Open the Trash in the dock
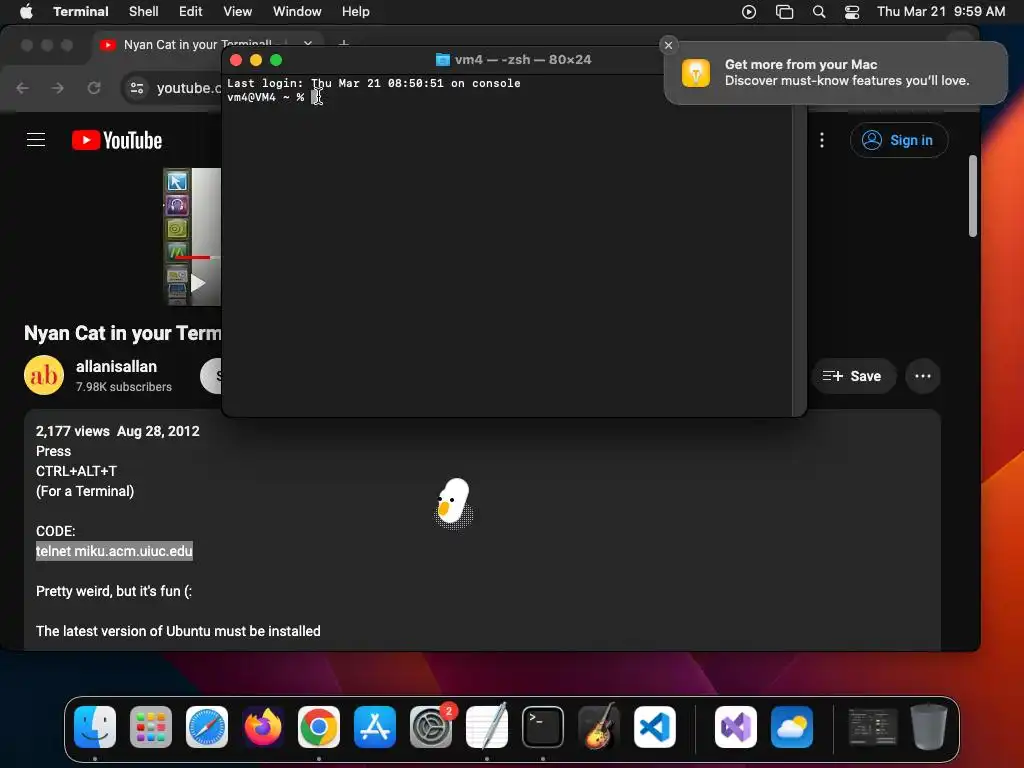The width and height of the screenshot is (1024, 768). [929, 727]
